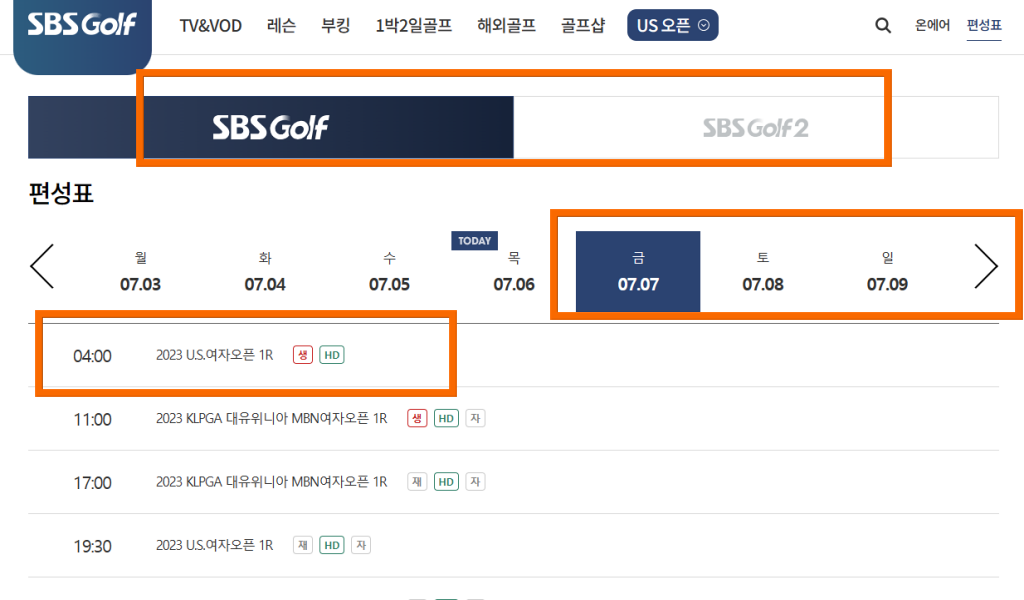Viewport: 1024px width, 600px height.
Task: Click the 17:00 time label
Action: coord(92,482)
